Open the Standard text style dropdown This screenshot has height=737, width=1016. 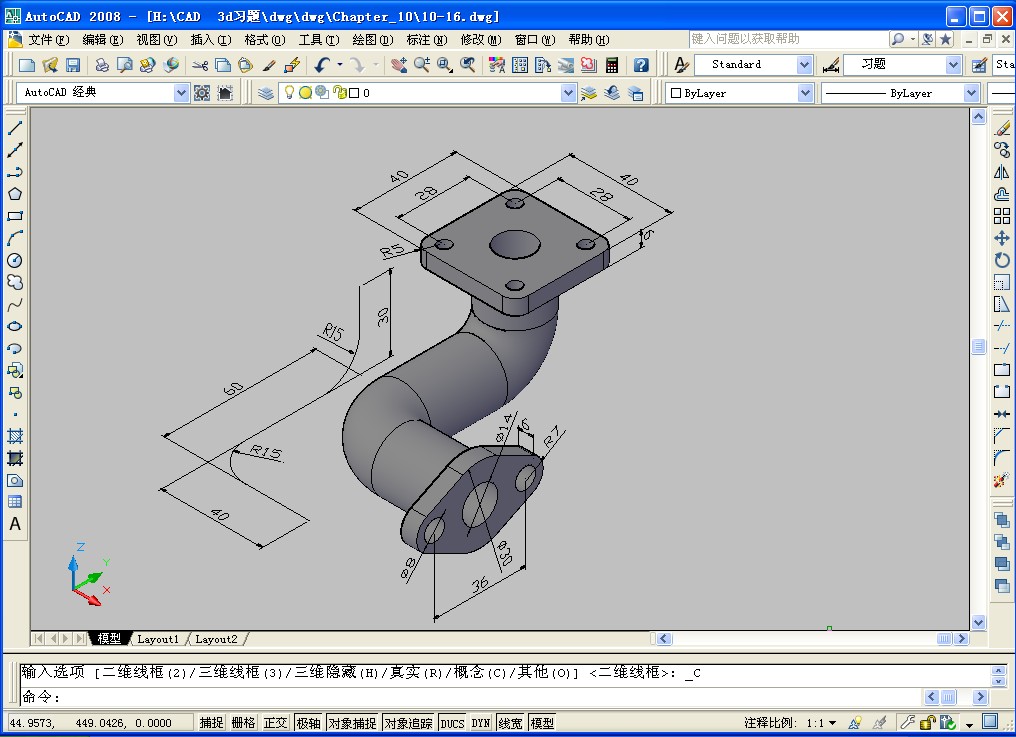pos(804,65)
